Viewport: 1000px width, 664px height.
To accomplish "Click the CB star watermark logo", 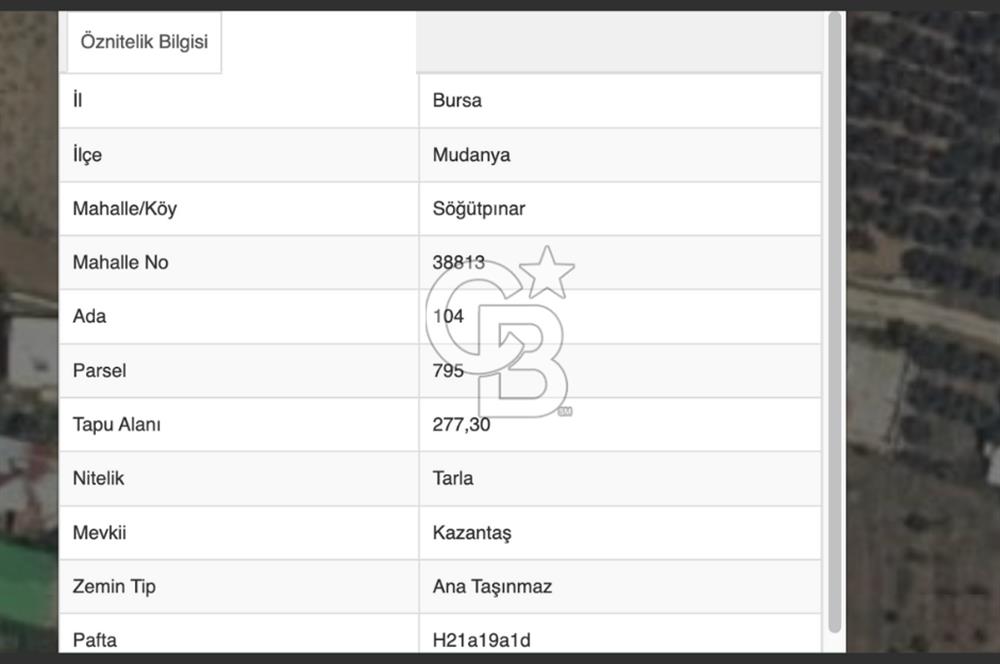I will 500,332.
